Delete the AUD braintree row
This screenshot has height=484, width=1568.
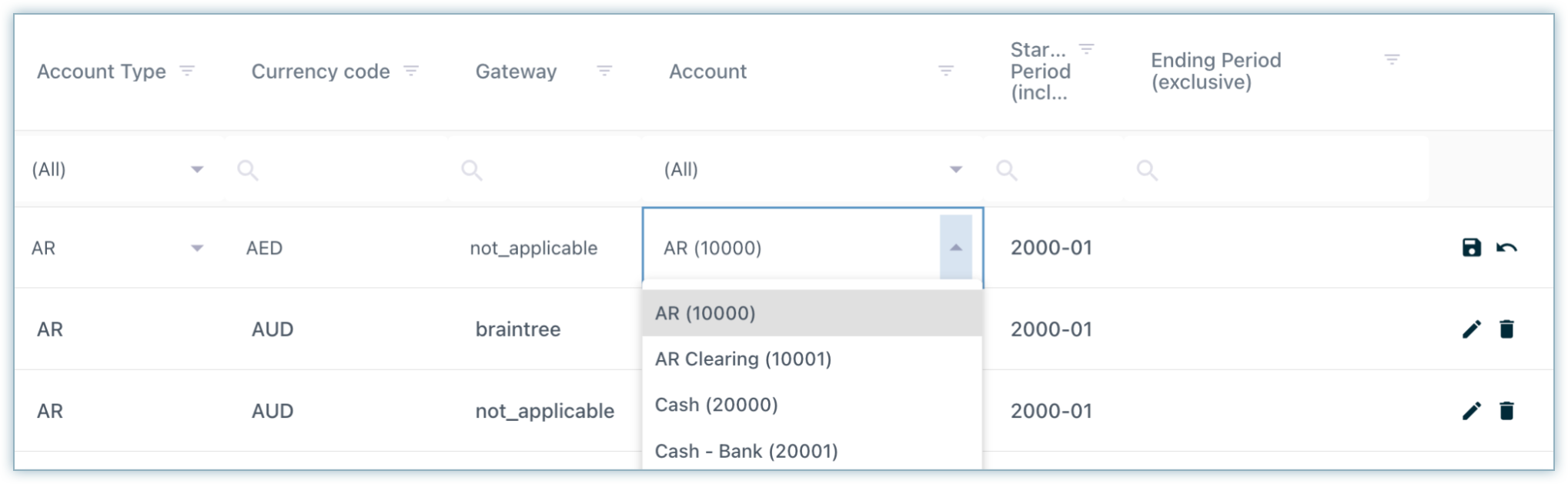1506,329
